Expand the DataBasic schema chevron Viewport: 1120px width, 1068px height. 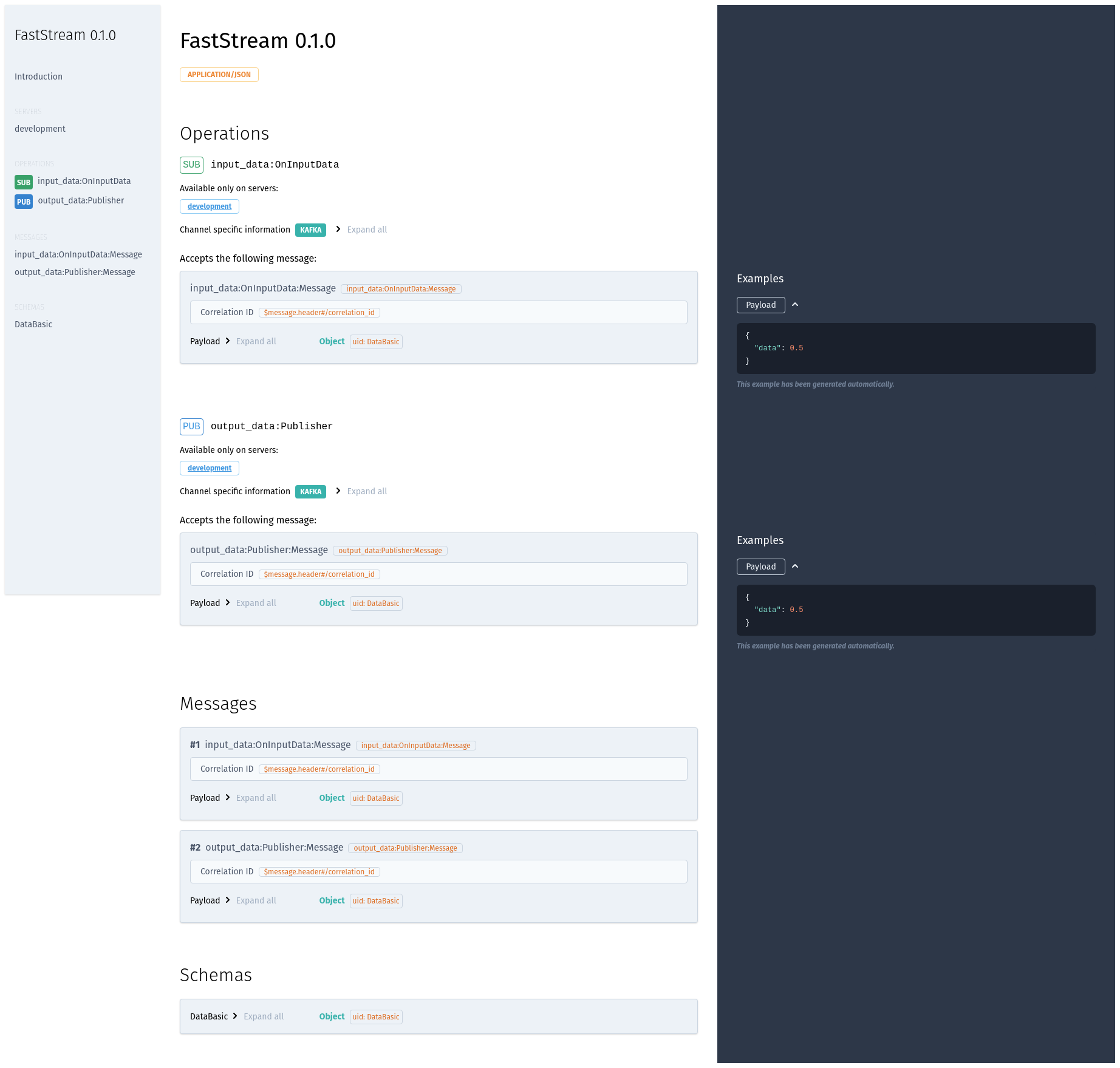(x=235, y=1016)
